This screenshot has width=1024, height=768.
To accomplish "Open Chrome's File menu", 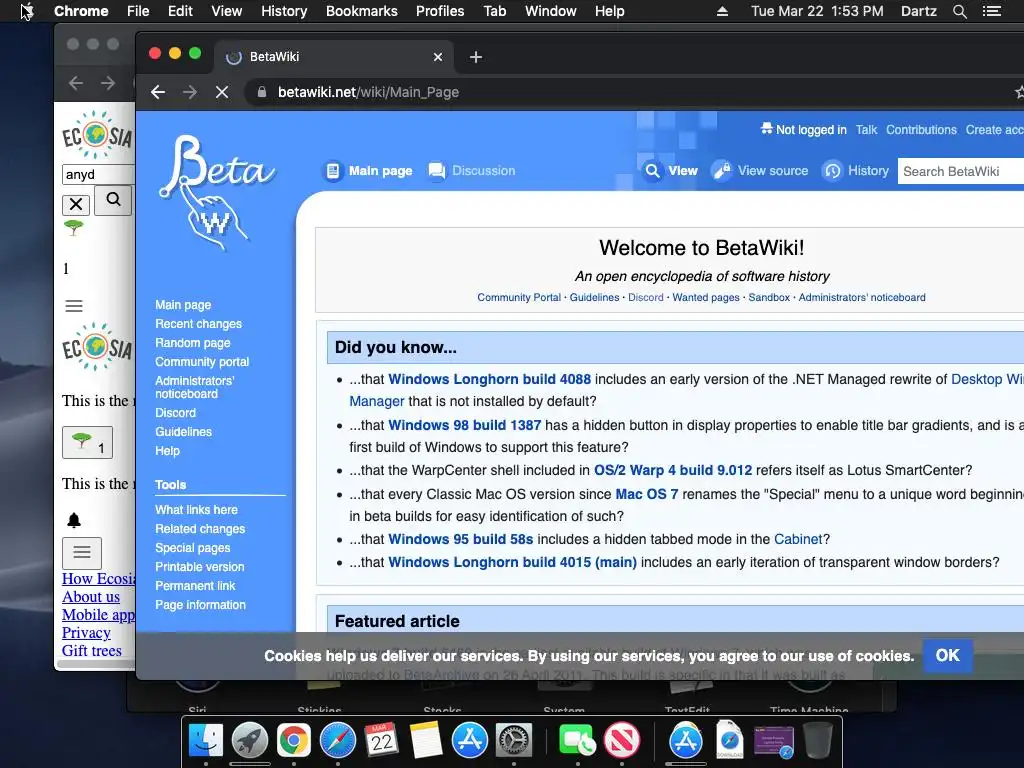I will [x=138, y=11].
